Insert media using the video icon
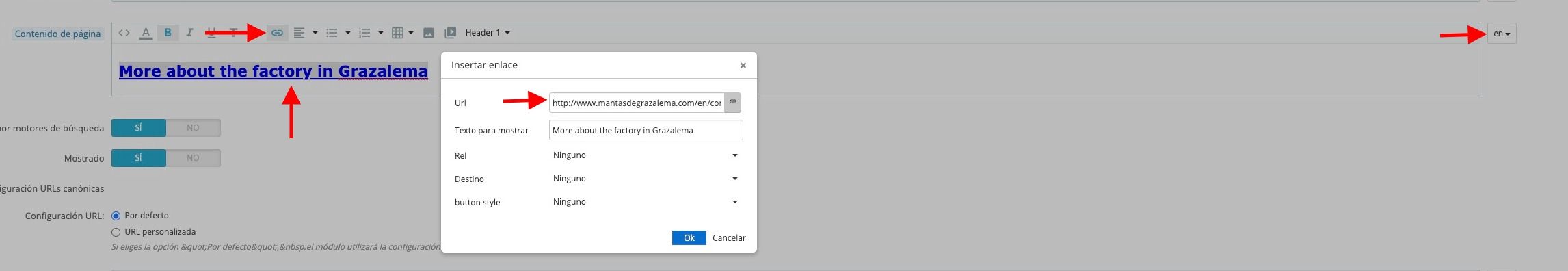The image size is (1568, 271). point(451,33)
